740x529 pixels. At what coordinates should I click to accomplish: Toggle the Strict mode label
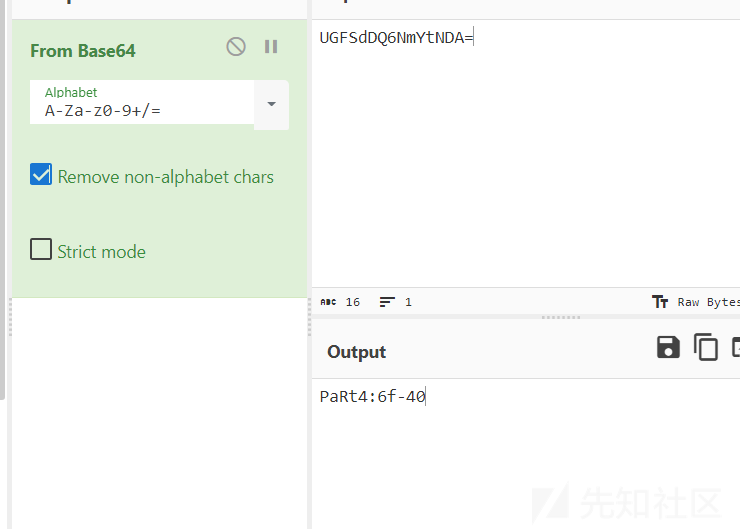(101, 252)
